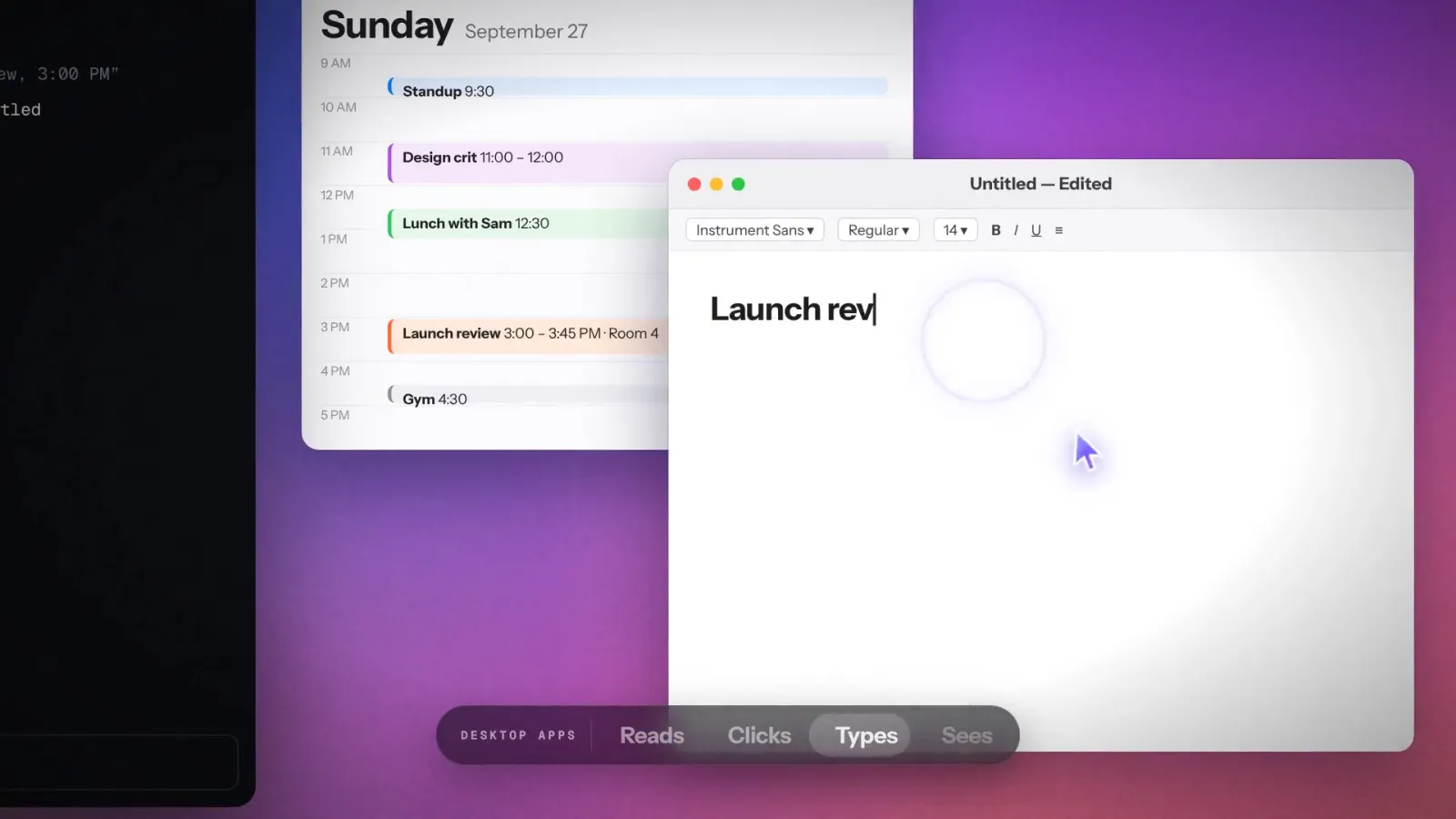Open the text alignment options icon
The height and width of the screenshot is (819, 1456).
point(1058,230)
